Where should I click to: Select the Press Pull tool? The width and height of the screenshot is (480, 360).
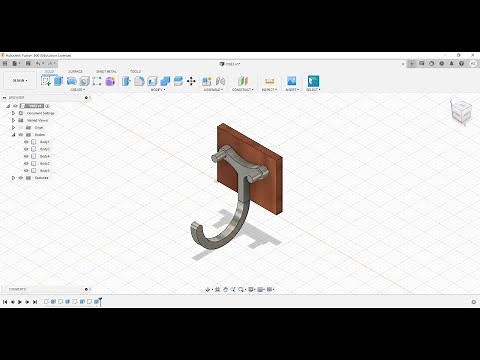126,81
